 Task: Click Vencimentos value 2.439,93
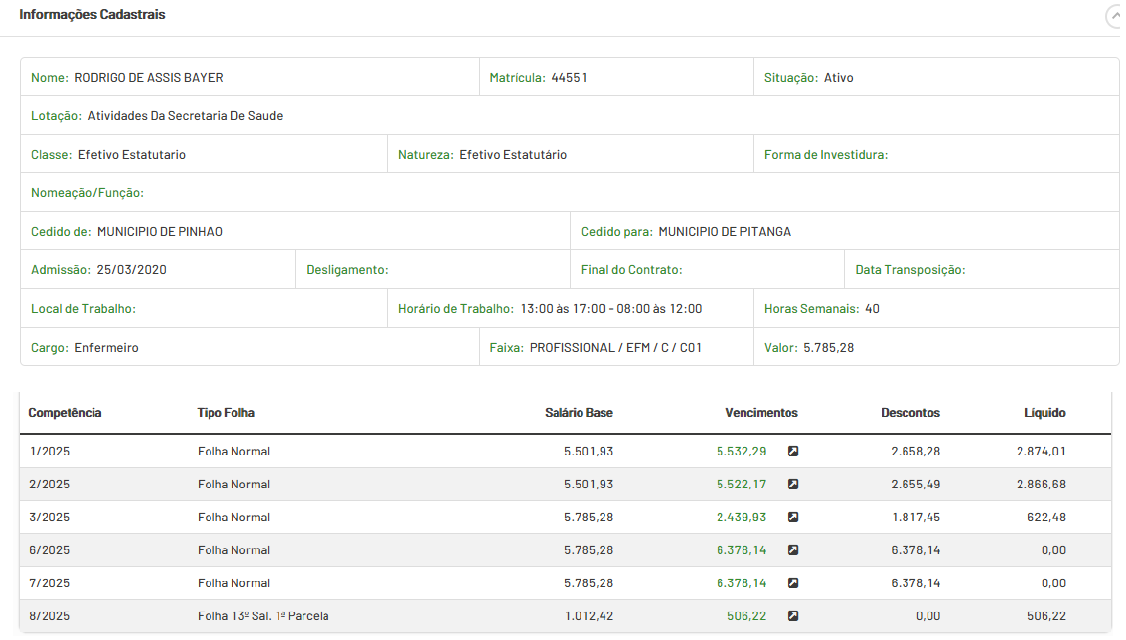(741, 517)
